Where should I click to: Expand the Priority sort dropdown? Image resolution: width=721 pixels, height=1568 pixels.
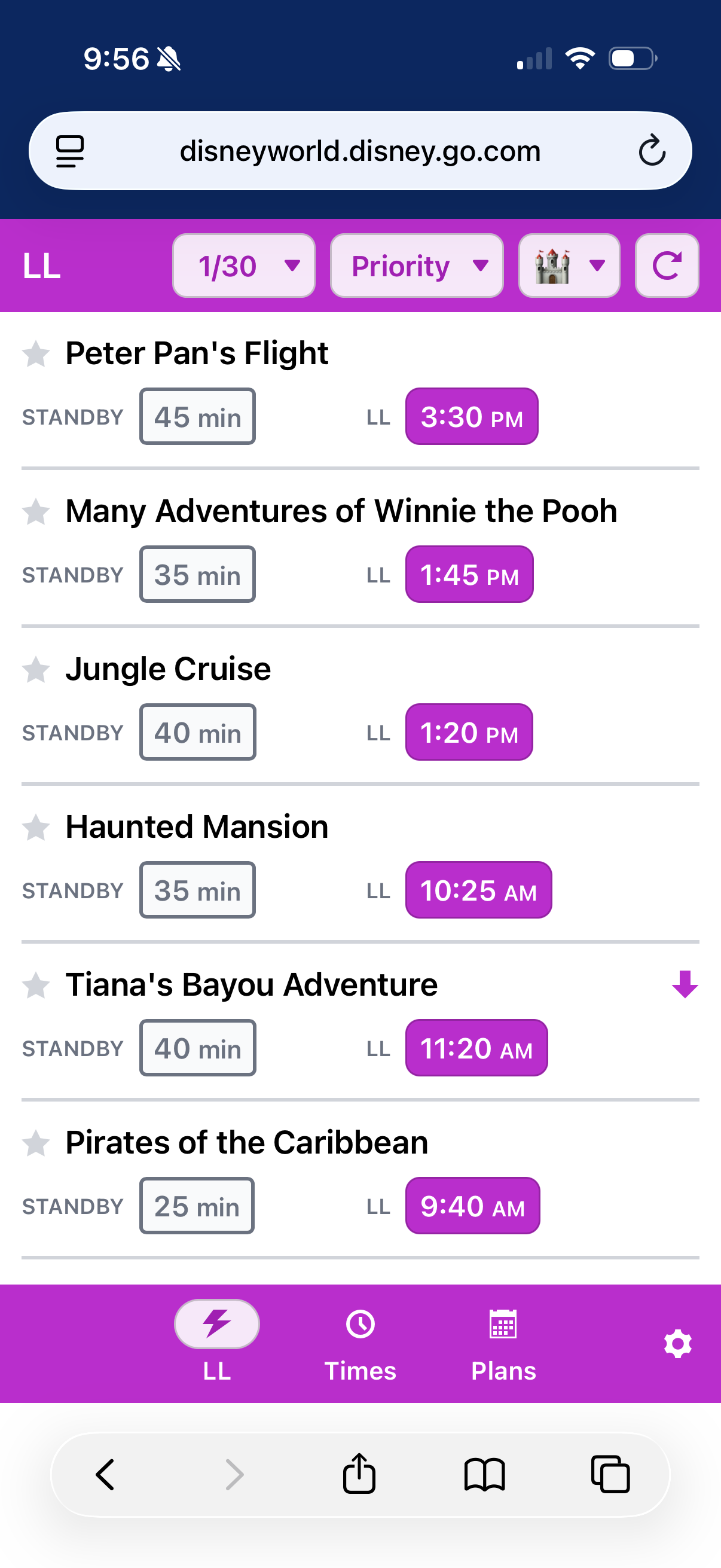pos(416,266)
